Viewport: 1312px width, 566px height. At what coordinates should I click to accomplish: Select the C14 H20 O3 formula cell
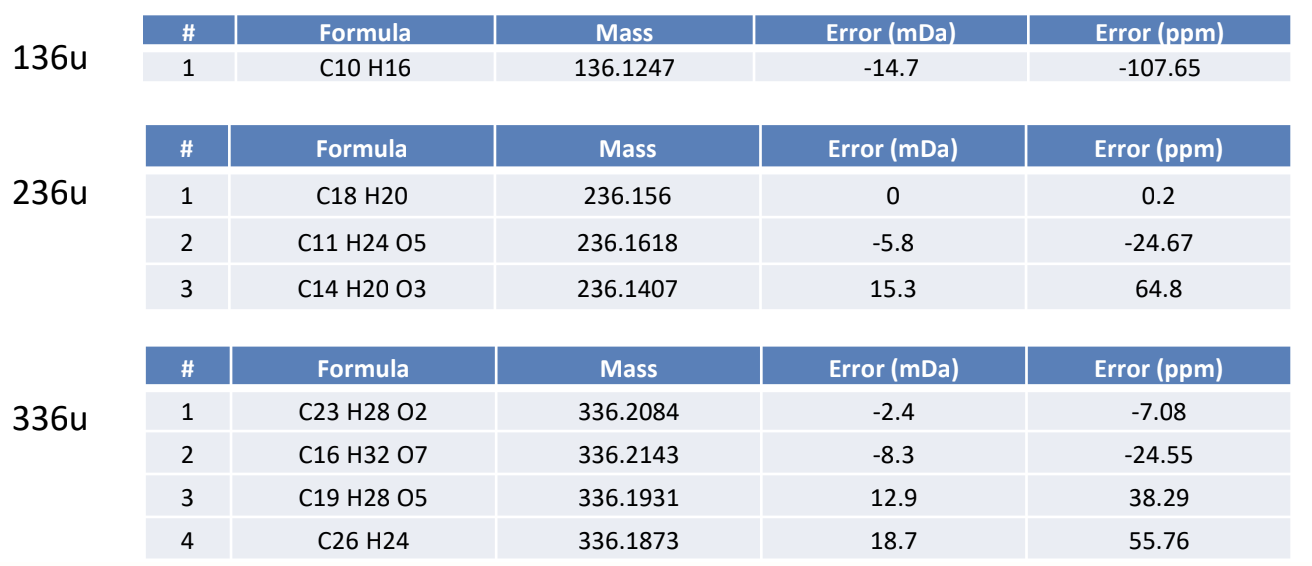click(x=362, y=289)
